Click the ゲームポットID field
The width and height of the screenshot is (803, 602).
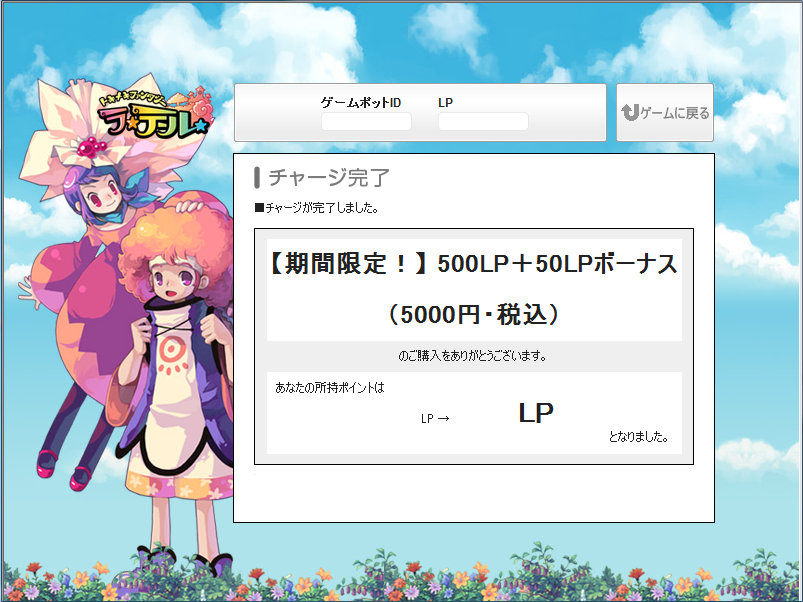pyautogui.click(x=366, y=122)
